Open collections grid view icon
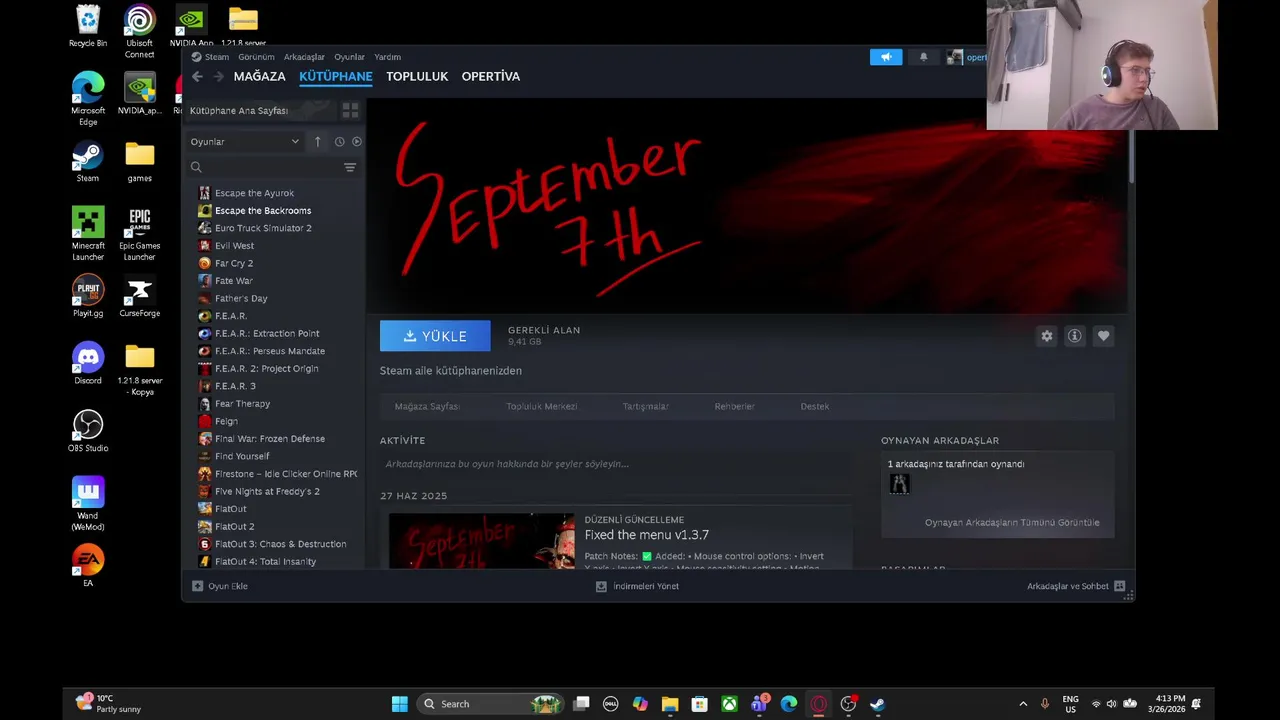 350,110
